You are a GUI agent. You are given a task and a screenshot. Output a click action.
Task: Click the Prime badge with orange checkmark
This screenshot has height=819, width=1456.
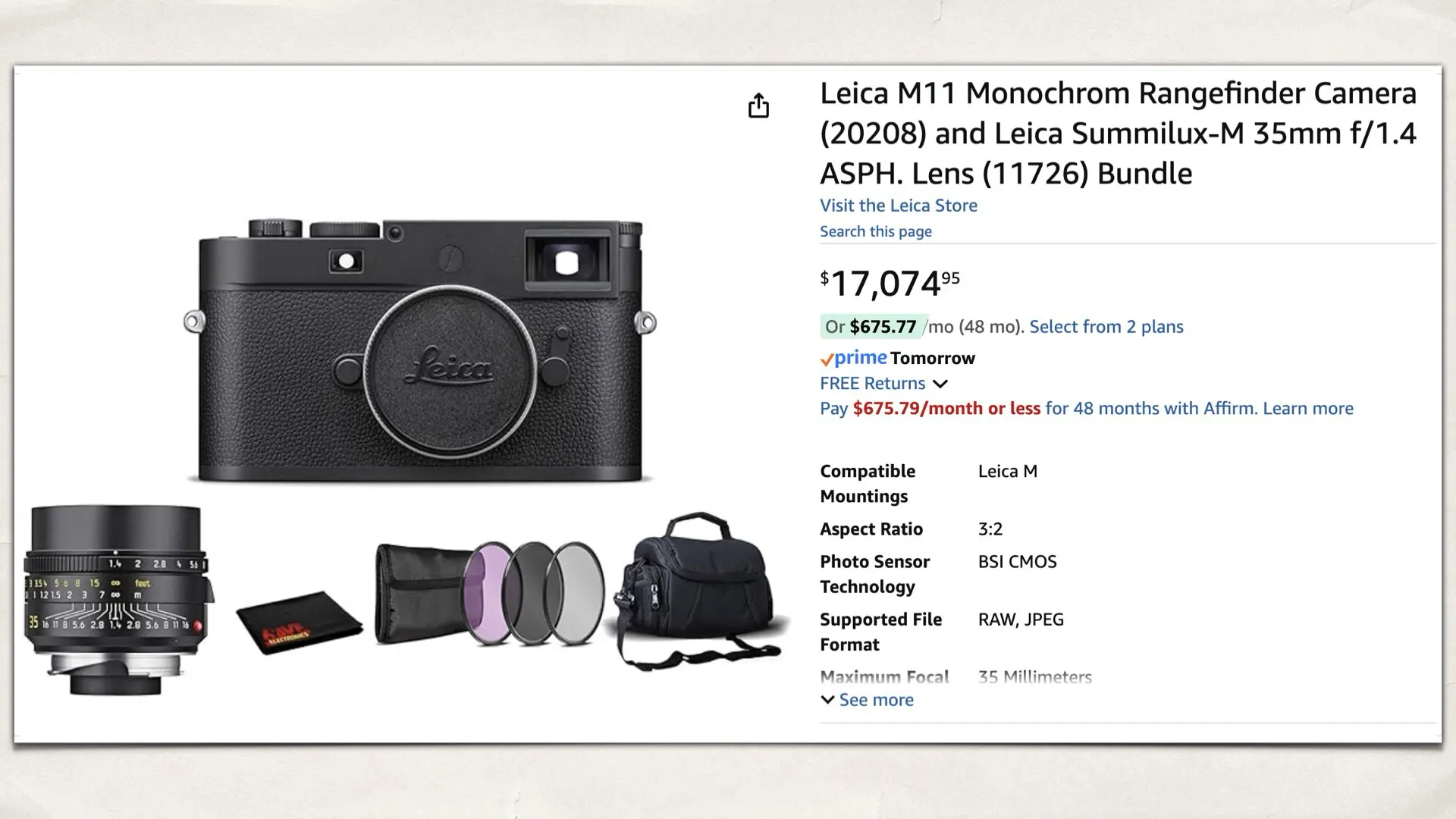coord(853,358)
